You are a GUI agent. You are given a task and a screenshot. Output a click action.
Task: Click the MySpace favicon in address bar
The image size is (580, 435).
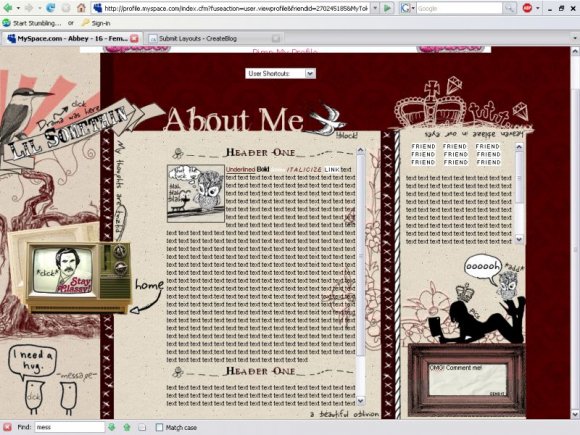click(x=97, y=8)
